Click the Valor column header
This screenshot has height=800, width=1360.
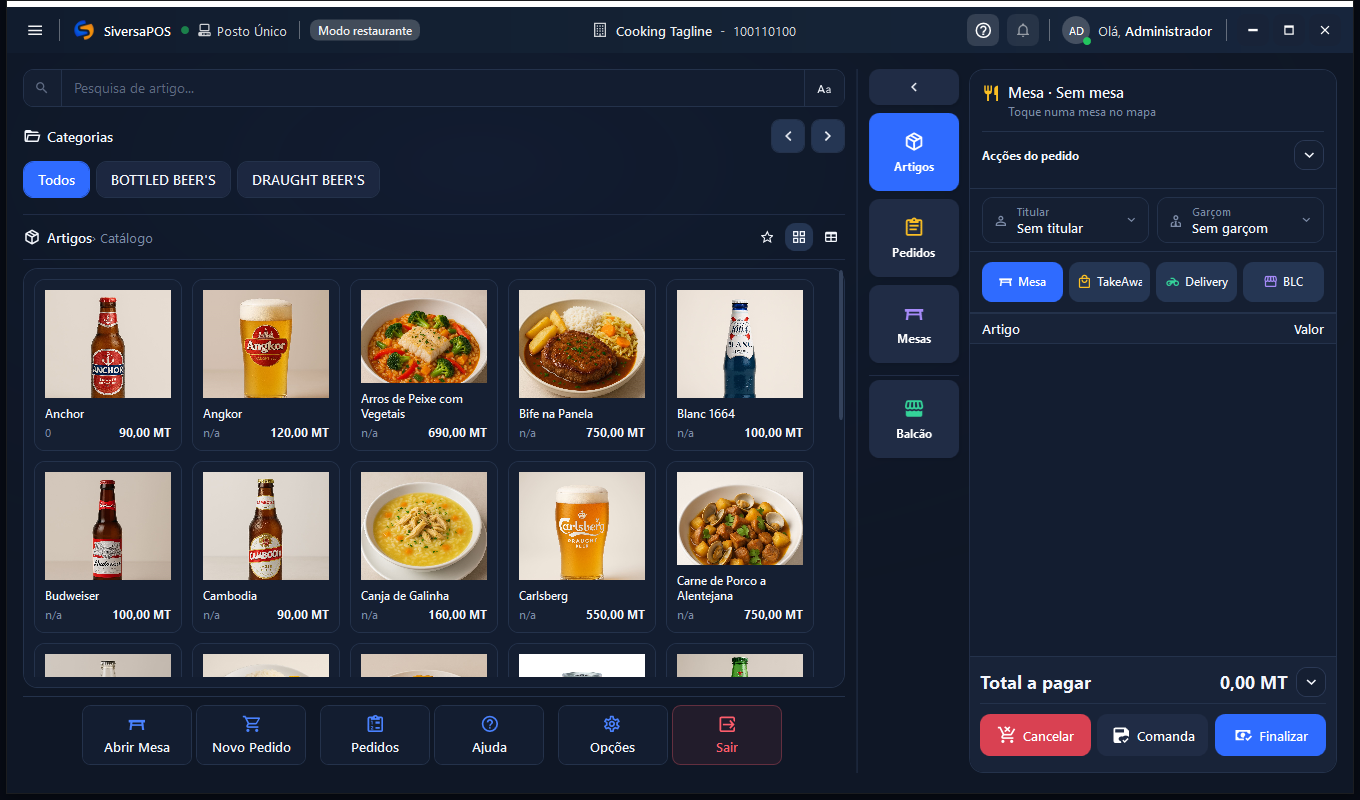(1309, 329)
